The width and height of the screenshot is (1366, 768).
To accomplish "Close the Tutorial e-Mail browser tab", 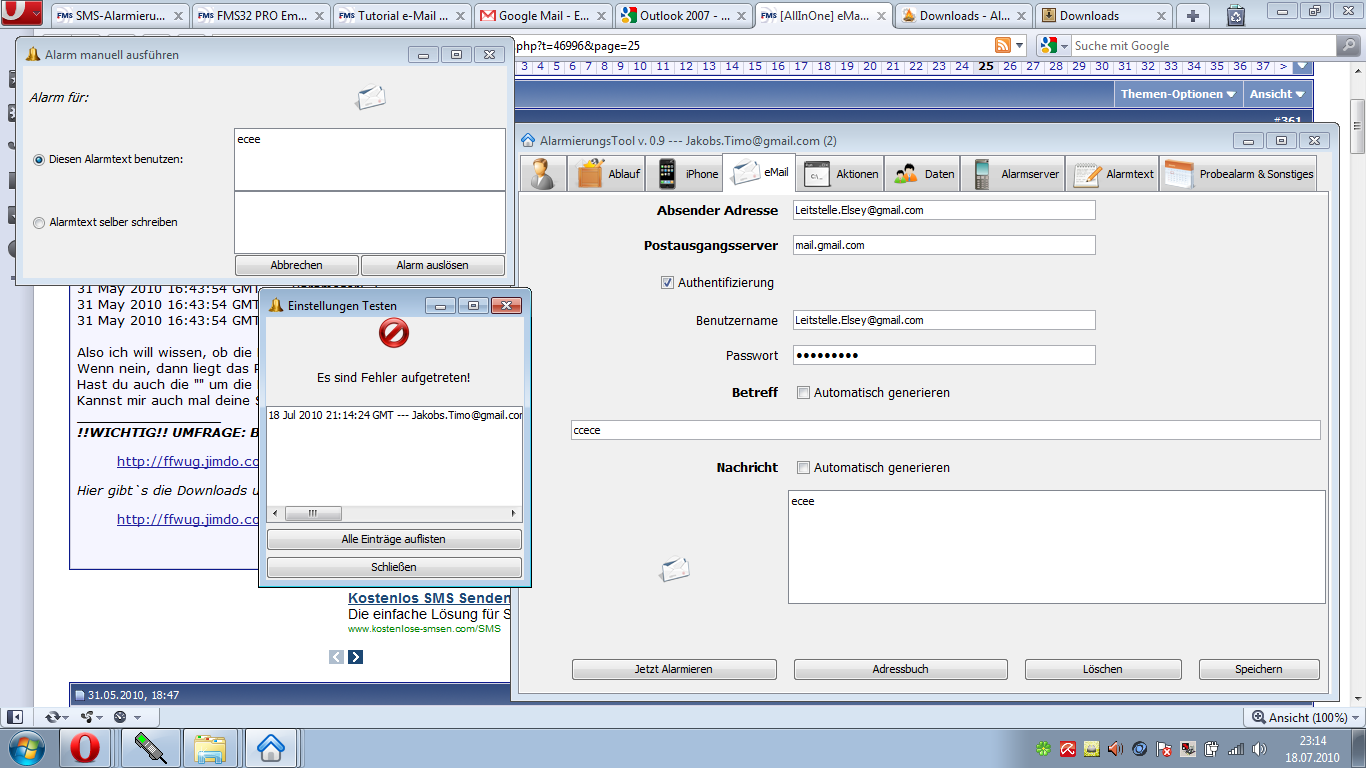I will pos(459,16).
